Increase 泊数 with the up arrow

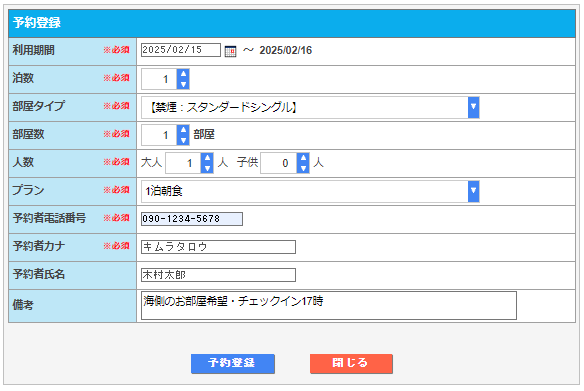click(x=183, y=74)
